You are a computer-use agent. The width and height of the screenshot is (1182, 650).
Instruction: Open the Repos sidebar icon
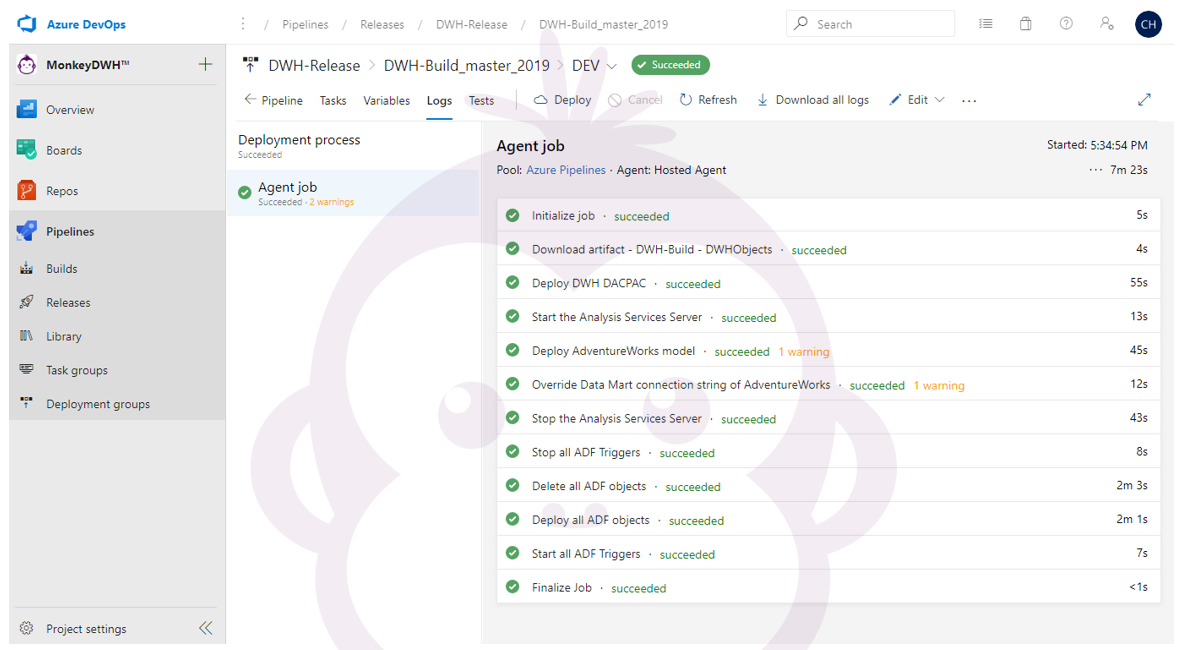pyautogui.click(x=26, y=191)
